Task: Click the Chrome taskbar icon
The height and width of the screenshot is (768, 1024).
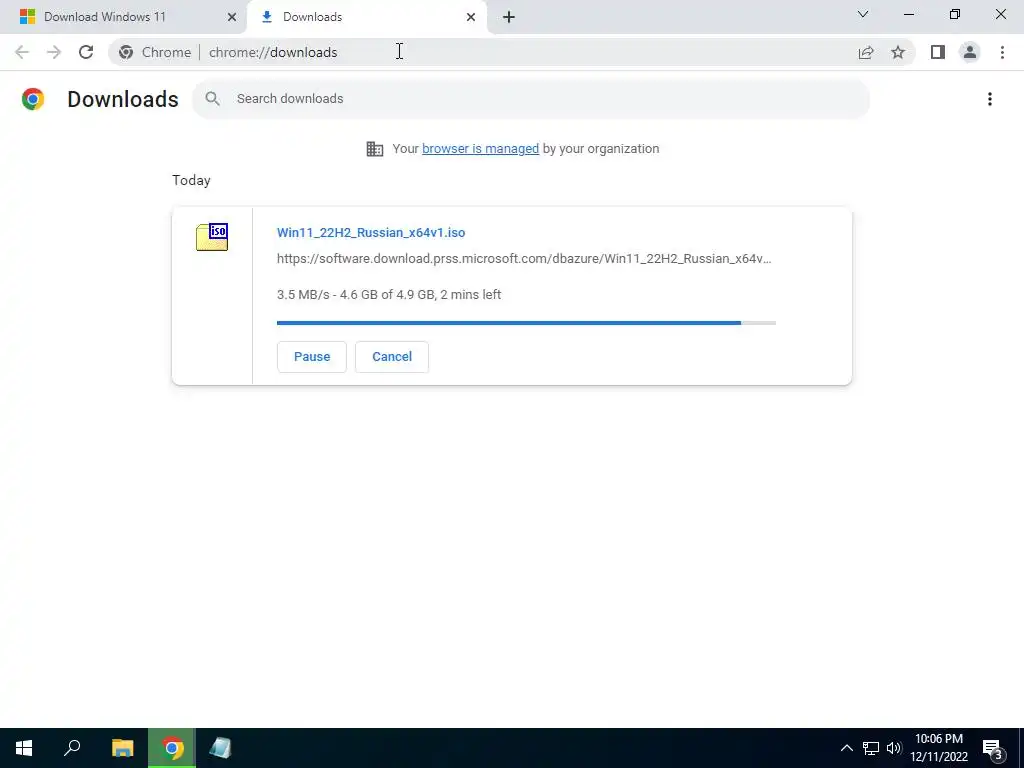Action: click(172, 748)
